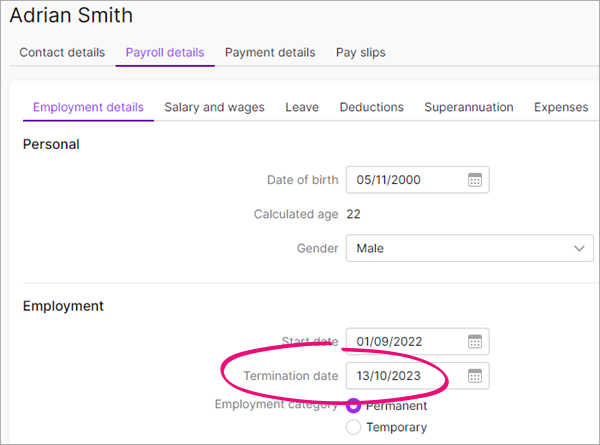The image size is (600, 445).
Task: Open the Deductions sub-tab
Action: (372, 107)
